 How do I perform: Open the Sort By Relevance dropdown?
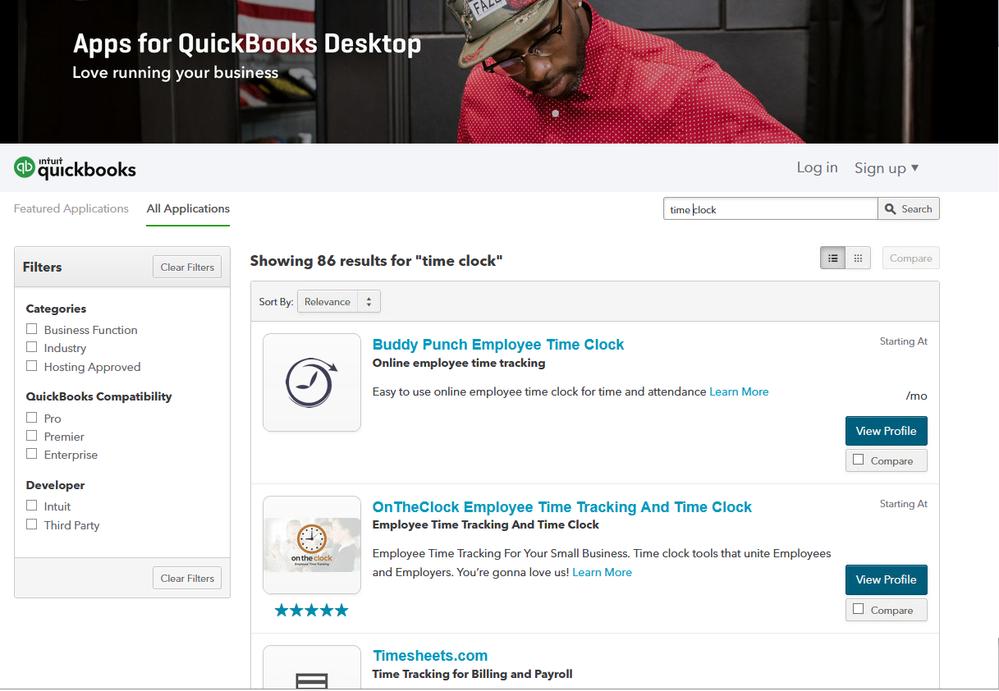[x=338, y=302]
